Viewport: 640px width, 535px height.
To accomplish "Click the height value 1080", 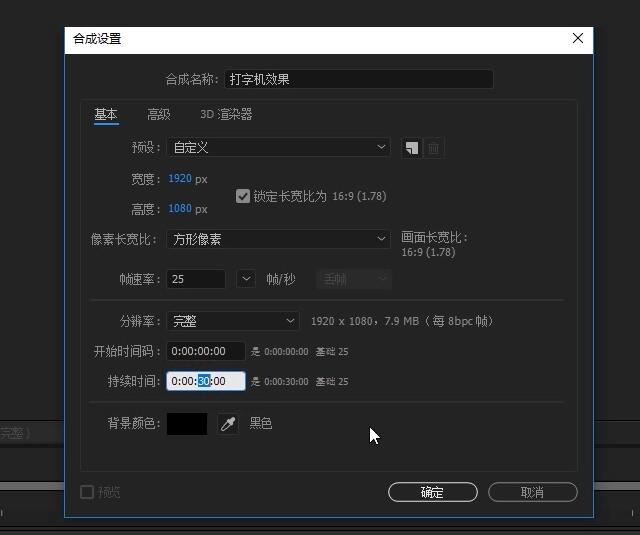I will click(180, 209).
